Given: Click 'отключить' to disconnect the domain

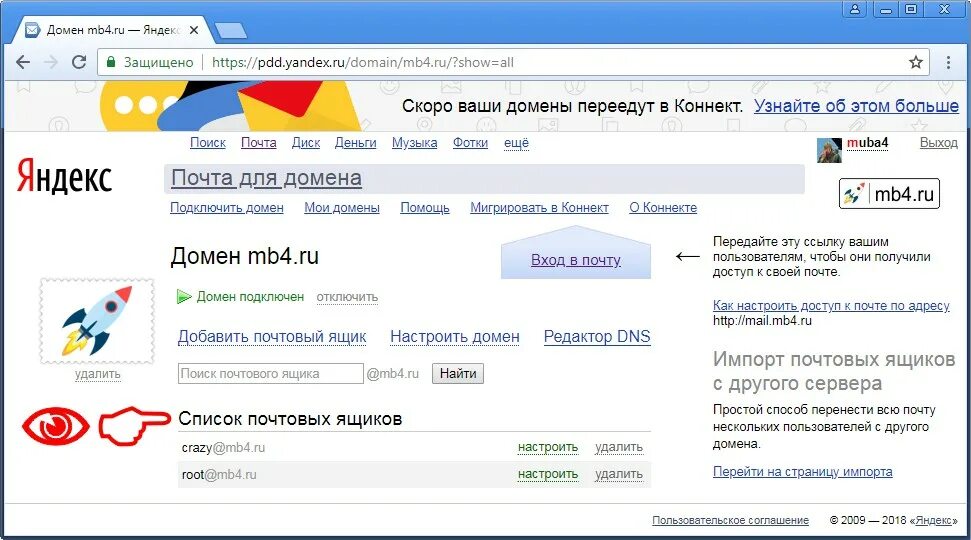Looking at the screenshot, I should [347, 297].
